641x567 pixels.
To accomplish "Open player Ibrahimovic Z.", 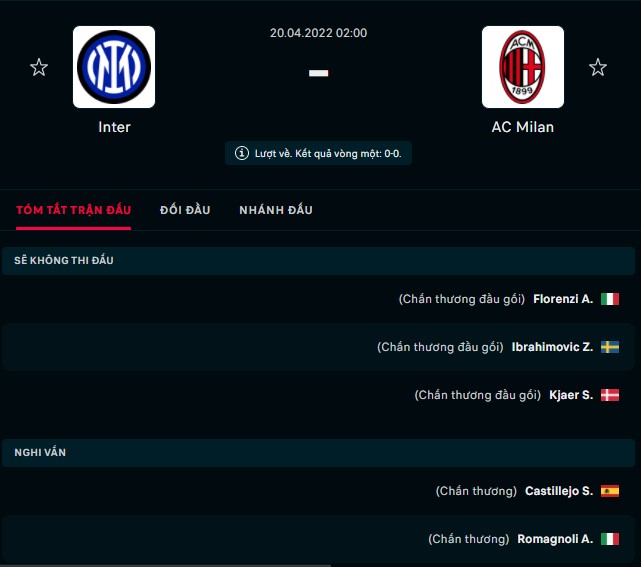I will point(552,347).
